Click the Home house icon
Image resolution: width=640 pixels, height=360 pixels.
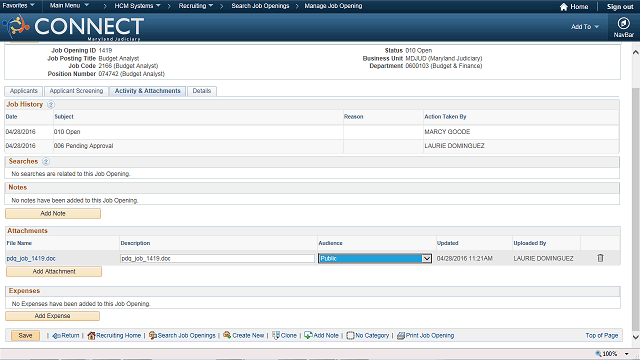tap(564, 7)
